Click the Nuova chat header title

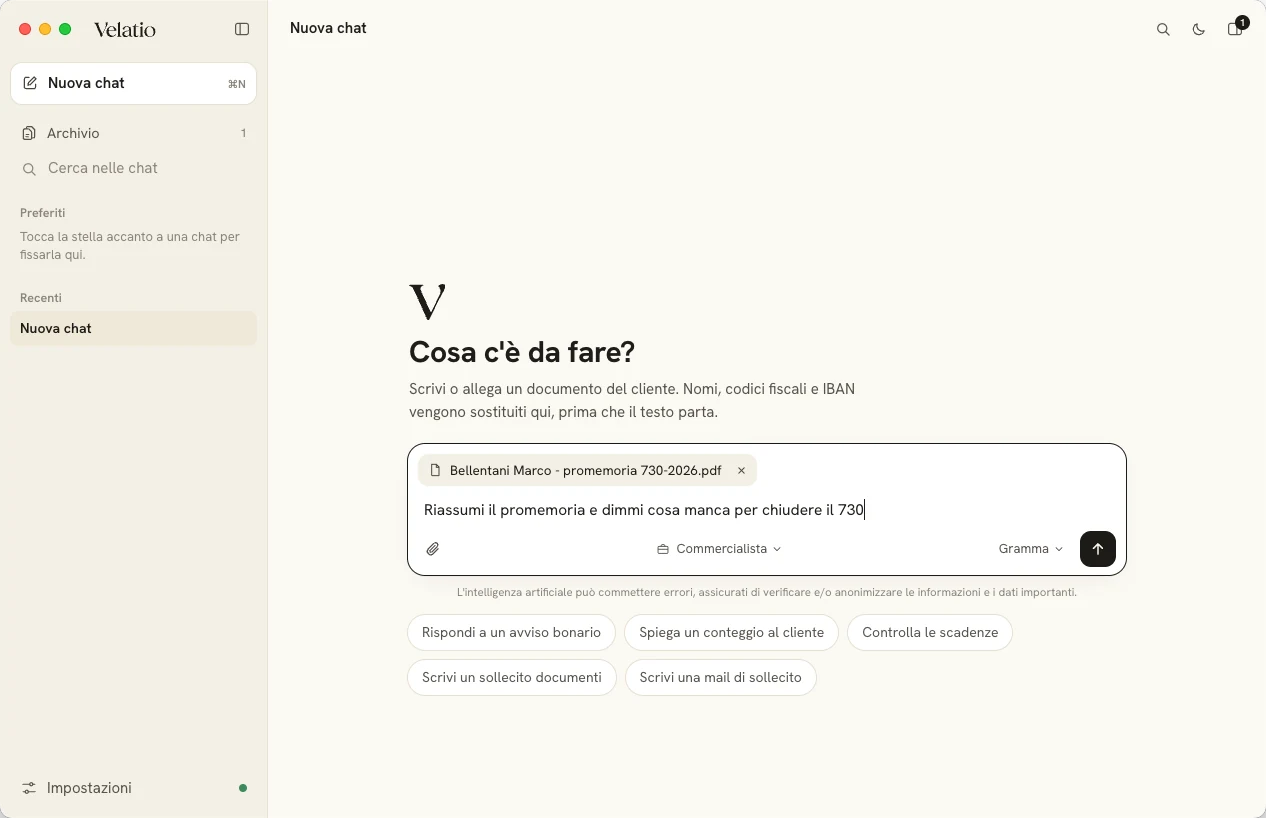tap(328, 28)
